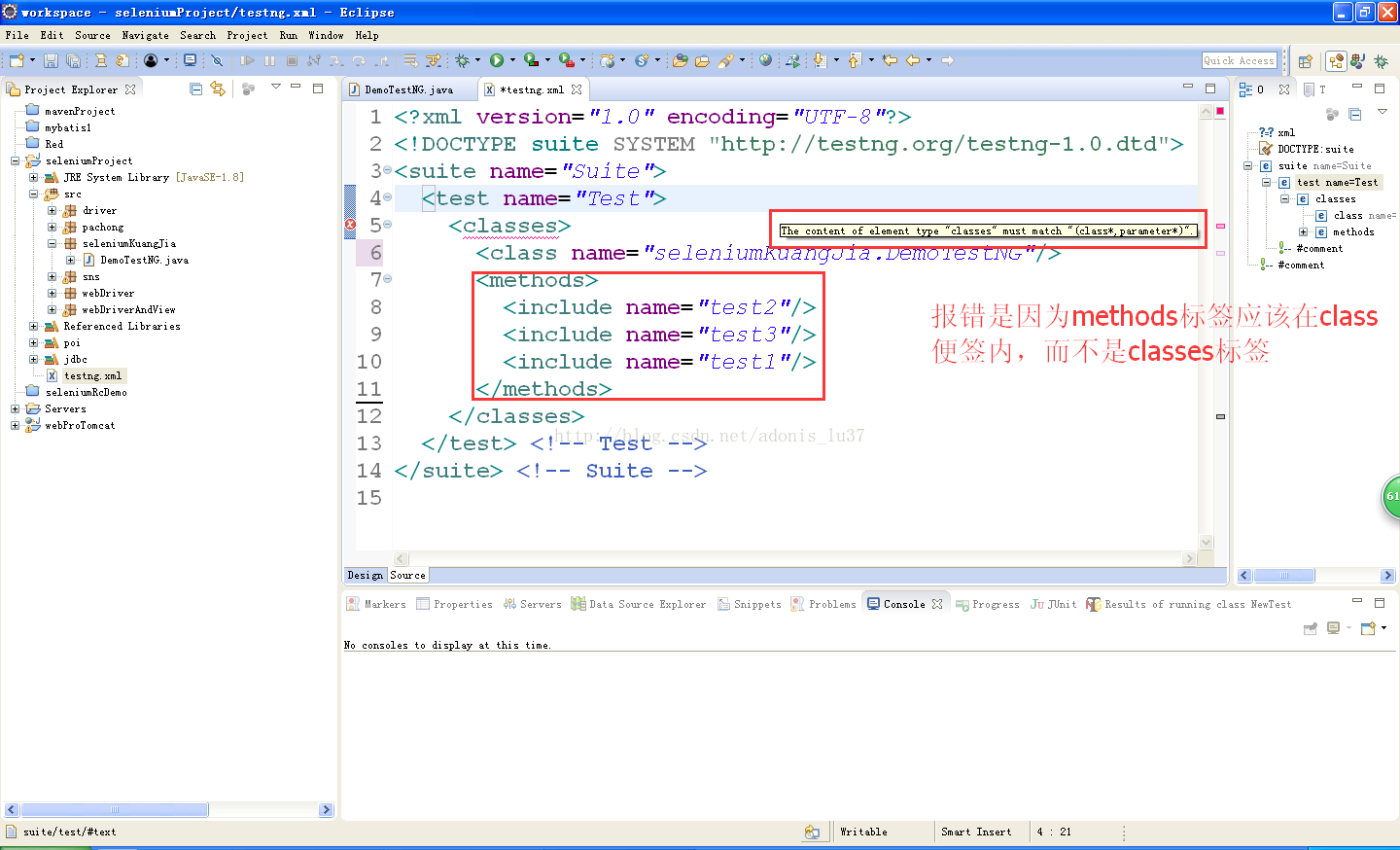Open the Navigate menu
The height and width of the screenshot is (850, 1400).
pyautogui.click(x=145, y=35)
